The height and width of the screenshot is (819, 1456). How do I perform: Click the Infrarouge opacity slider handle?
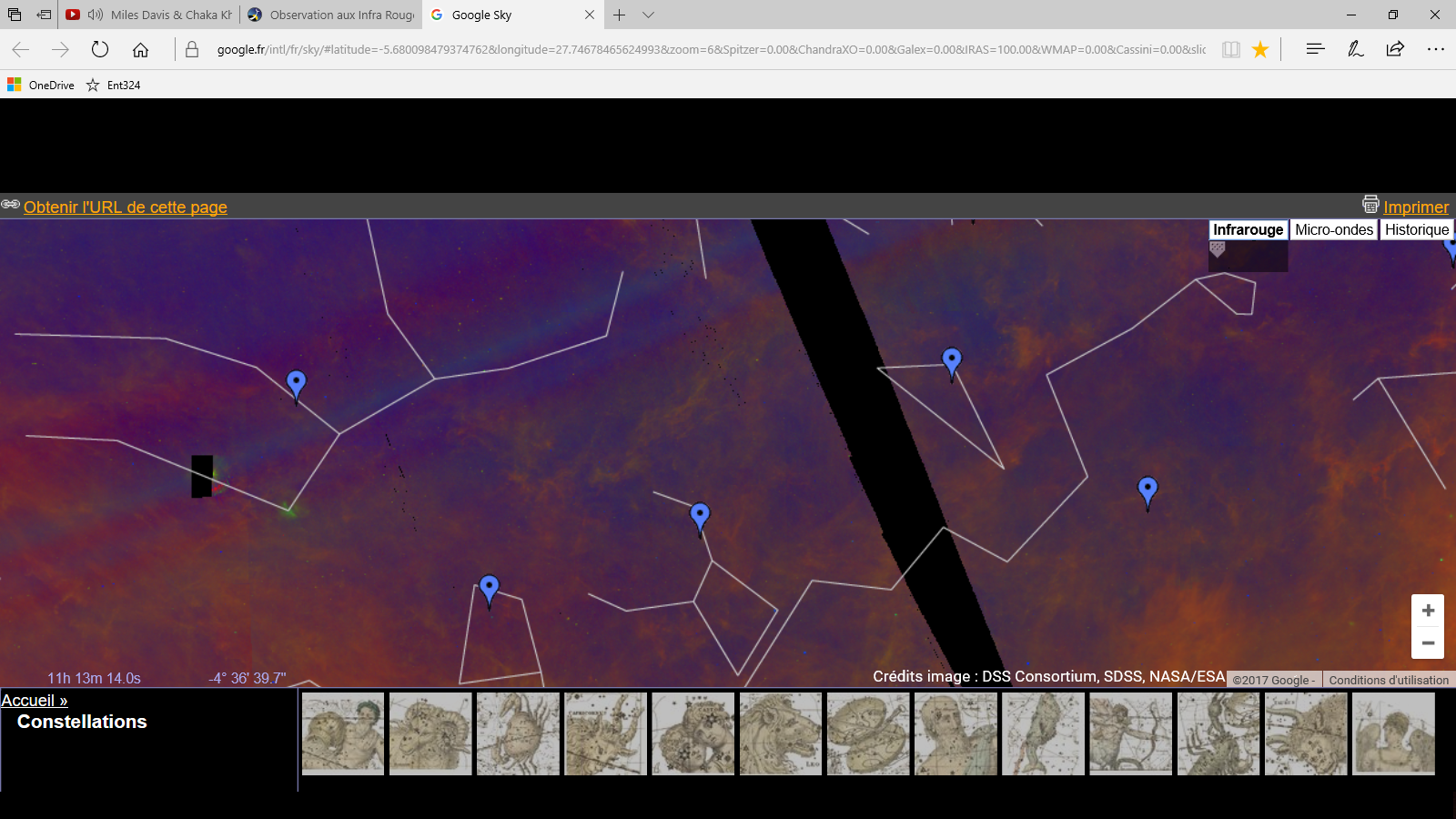(x=1218, y=248)
